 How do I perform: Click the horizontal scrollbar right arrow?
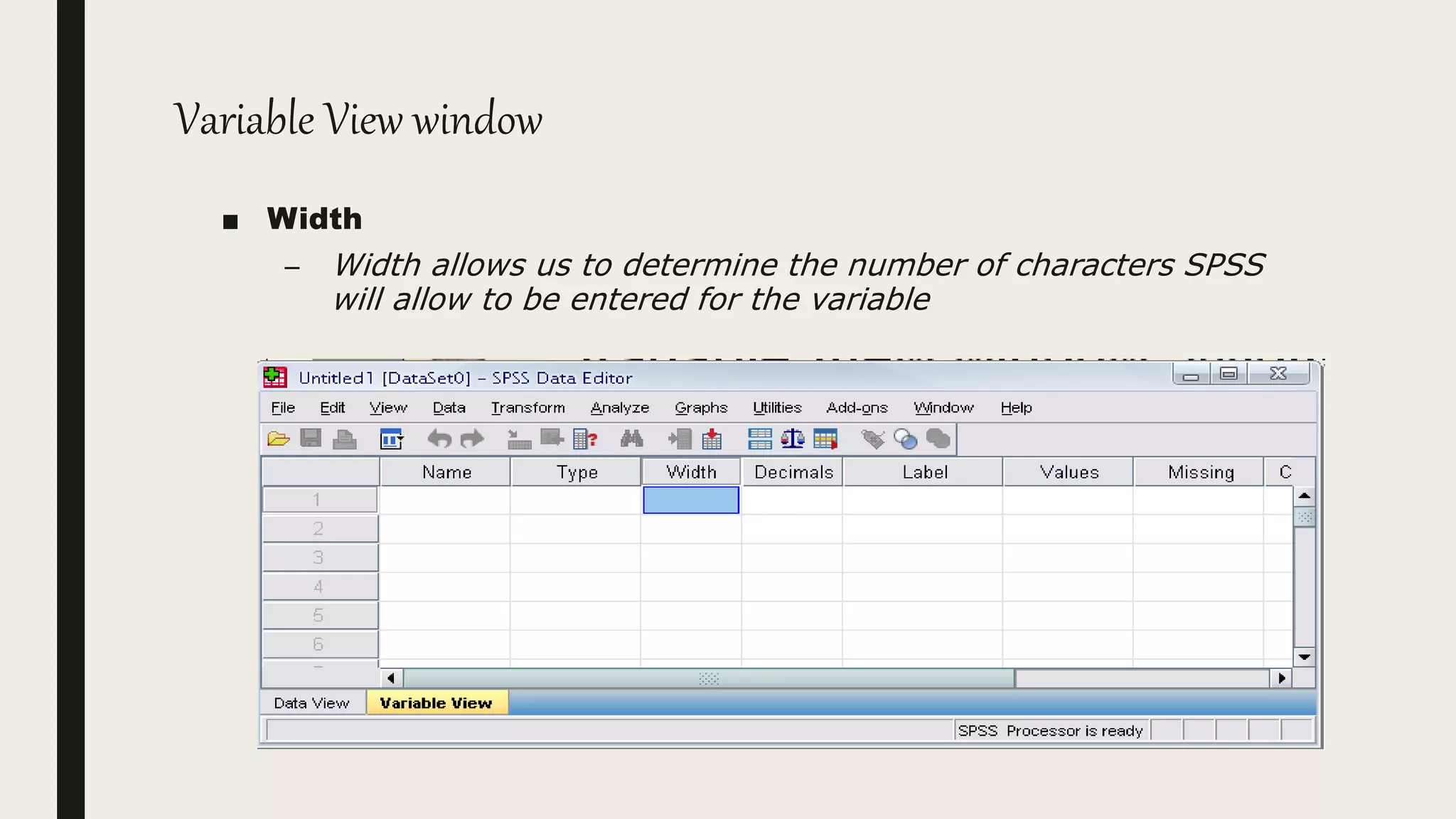pos(1281,678)
